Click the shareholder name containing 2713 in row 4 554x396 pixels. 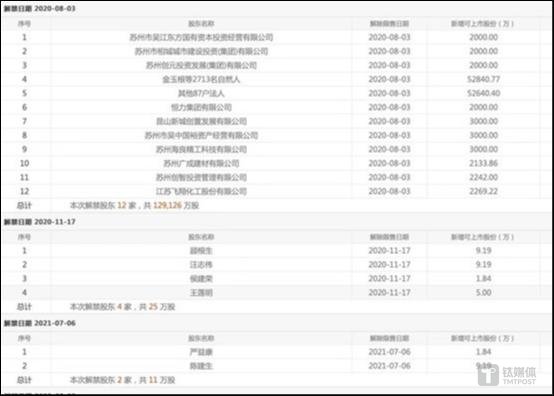click(201, 79)
